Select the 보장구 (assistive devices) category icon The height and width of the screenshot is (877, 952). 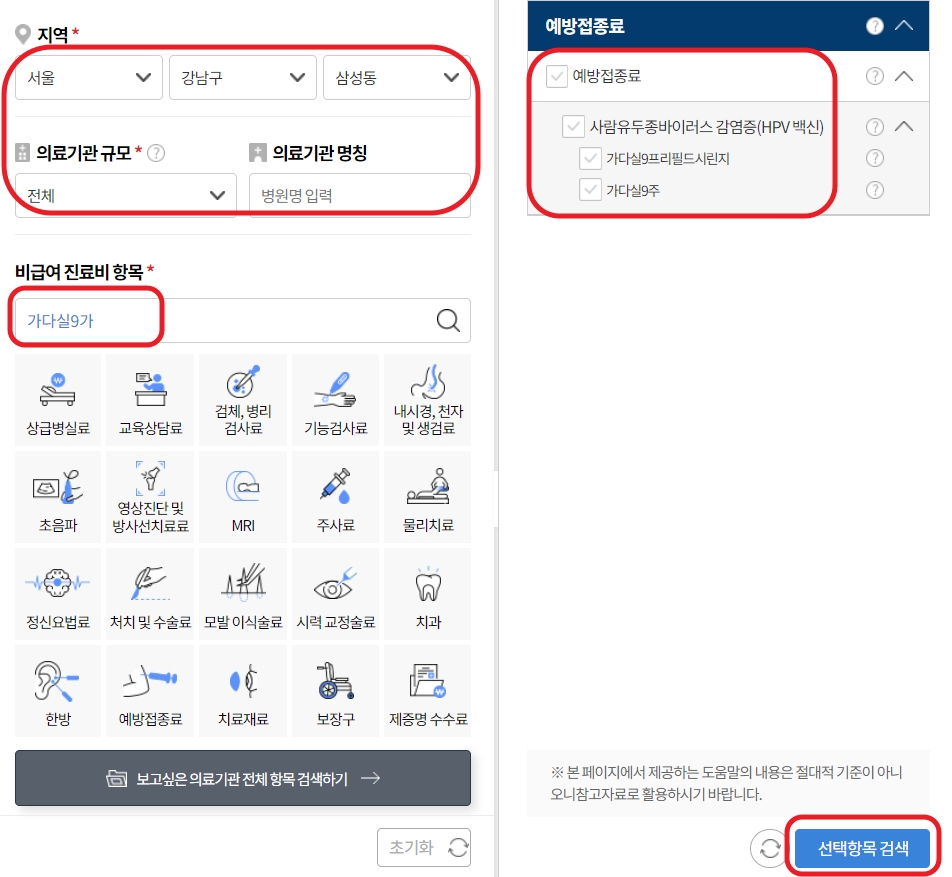[334, 691]
